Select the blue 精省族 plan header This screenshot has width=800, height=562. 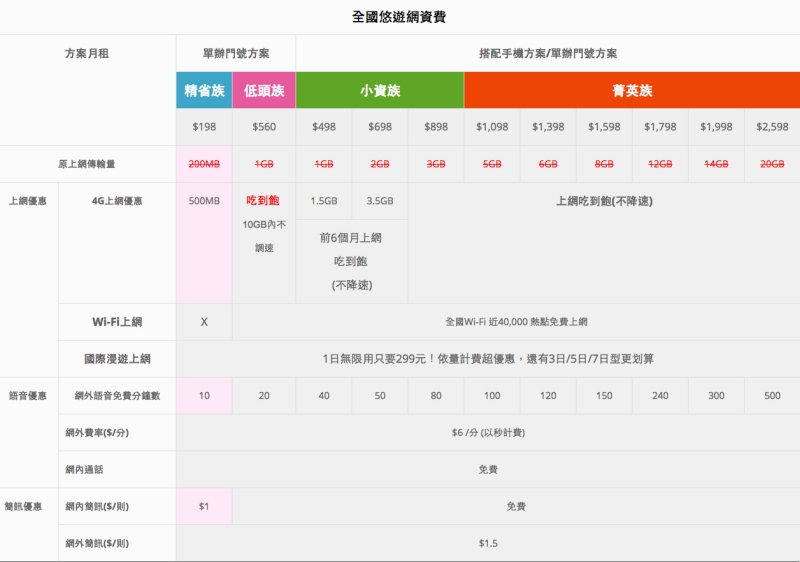click(204, 91)
